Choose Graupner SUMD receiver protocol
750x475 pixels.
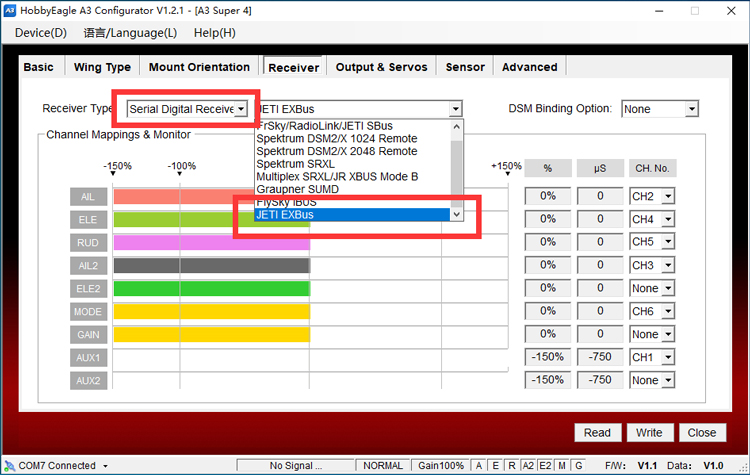point(297,189)
